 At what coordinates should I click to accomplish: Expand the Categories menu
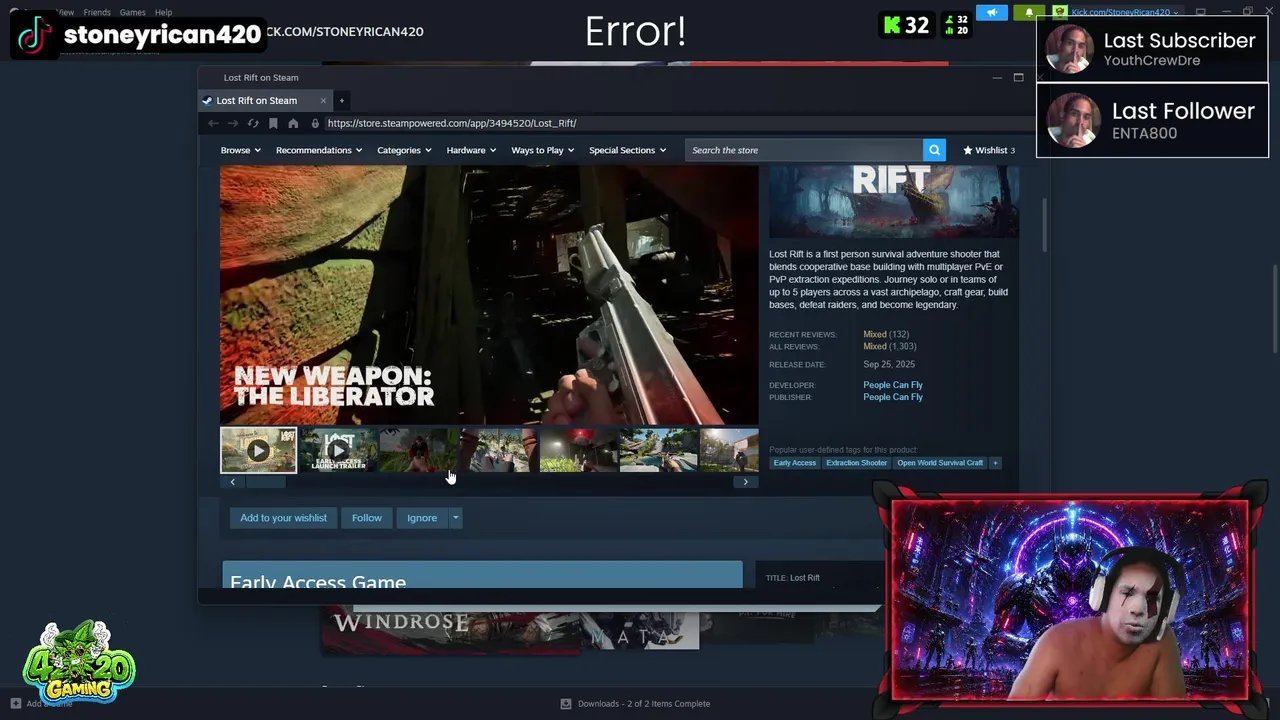pyautogui.click(x=404, y=150)
